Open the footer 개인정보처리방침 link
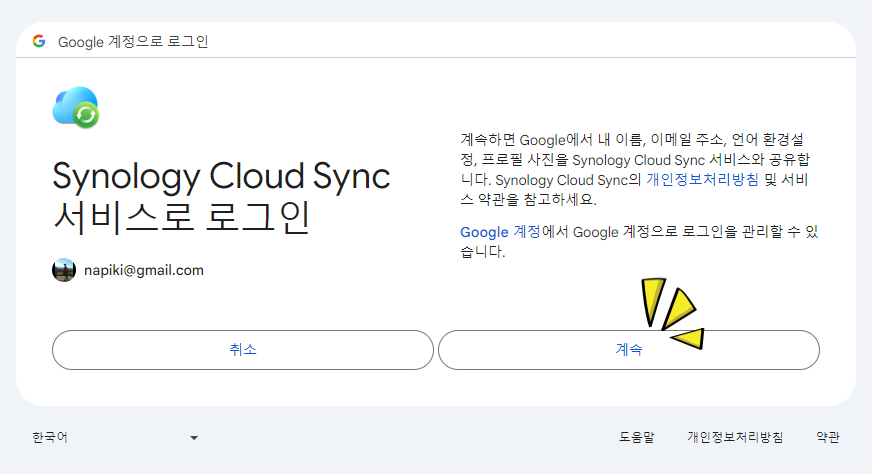The image size is (872, 474). 735,437
